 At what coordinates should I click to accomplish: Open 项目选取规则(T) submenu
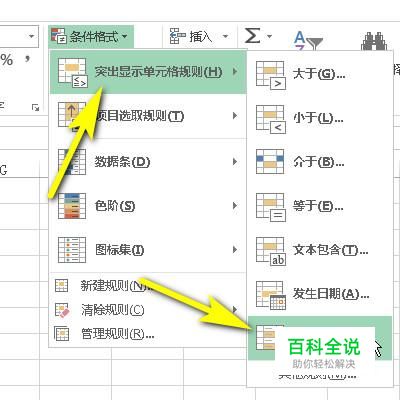click(x=148, y=116)
